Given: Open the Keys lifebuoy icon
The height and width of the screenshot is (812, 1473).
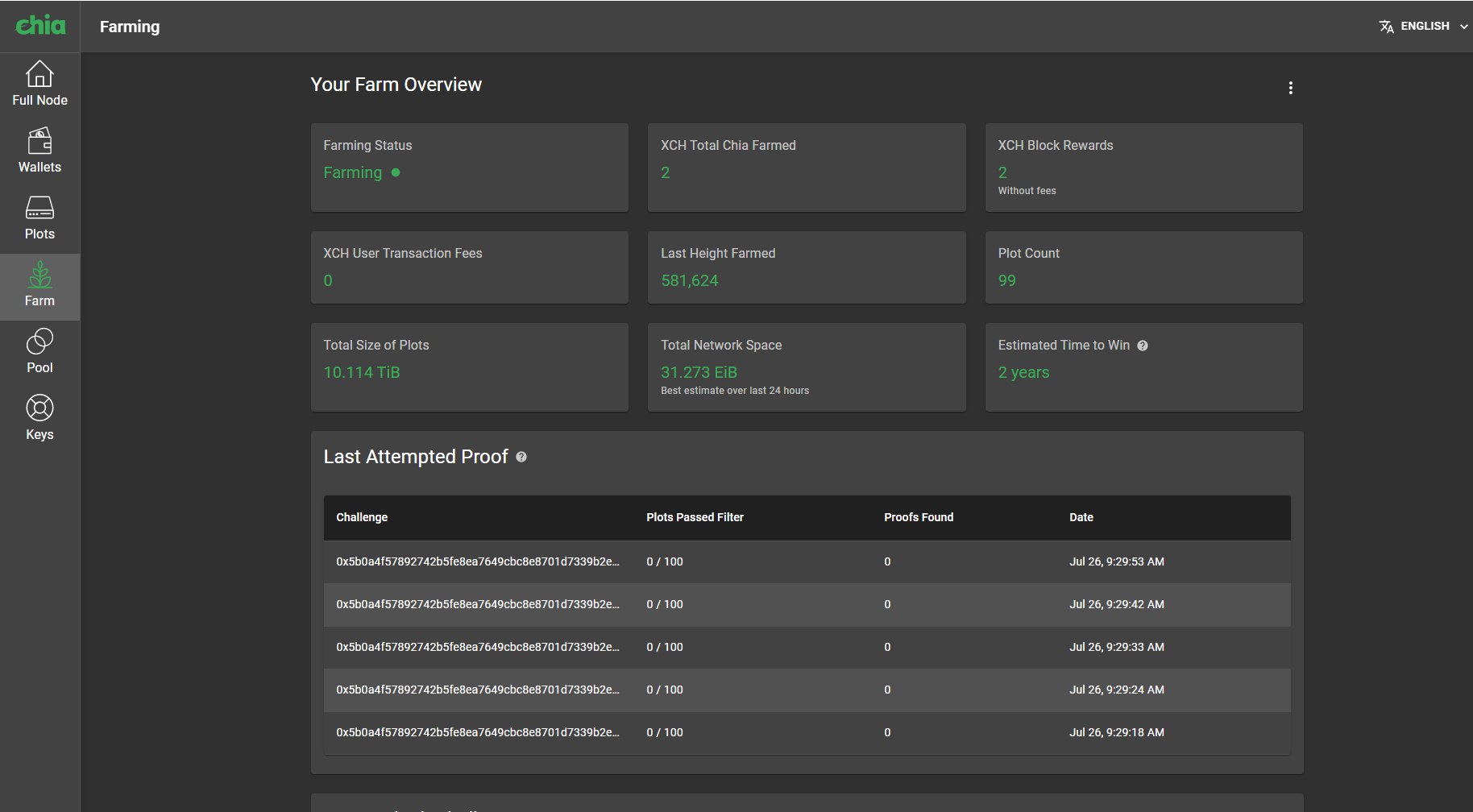Looking at the screenshot, I should click(x=39, y=408).
